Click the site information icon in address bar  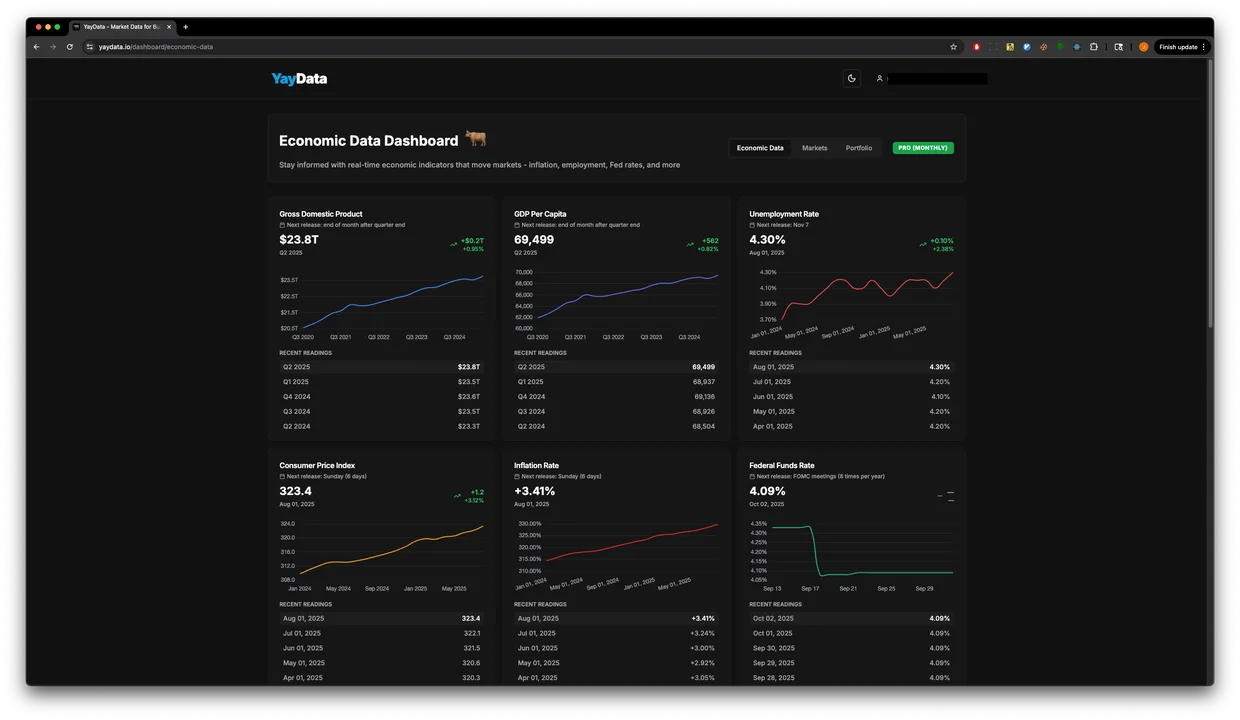[89, 47]
